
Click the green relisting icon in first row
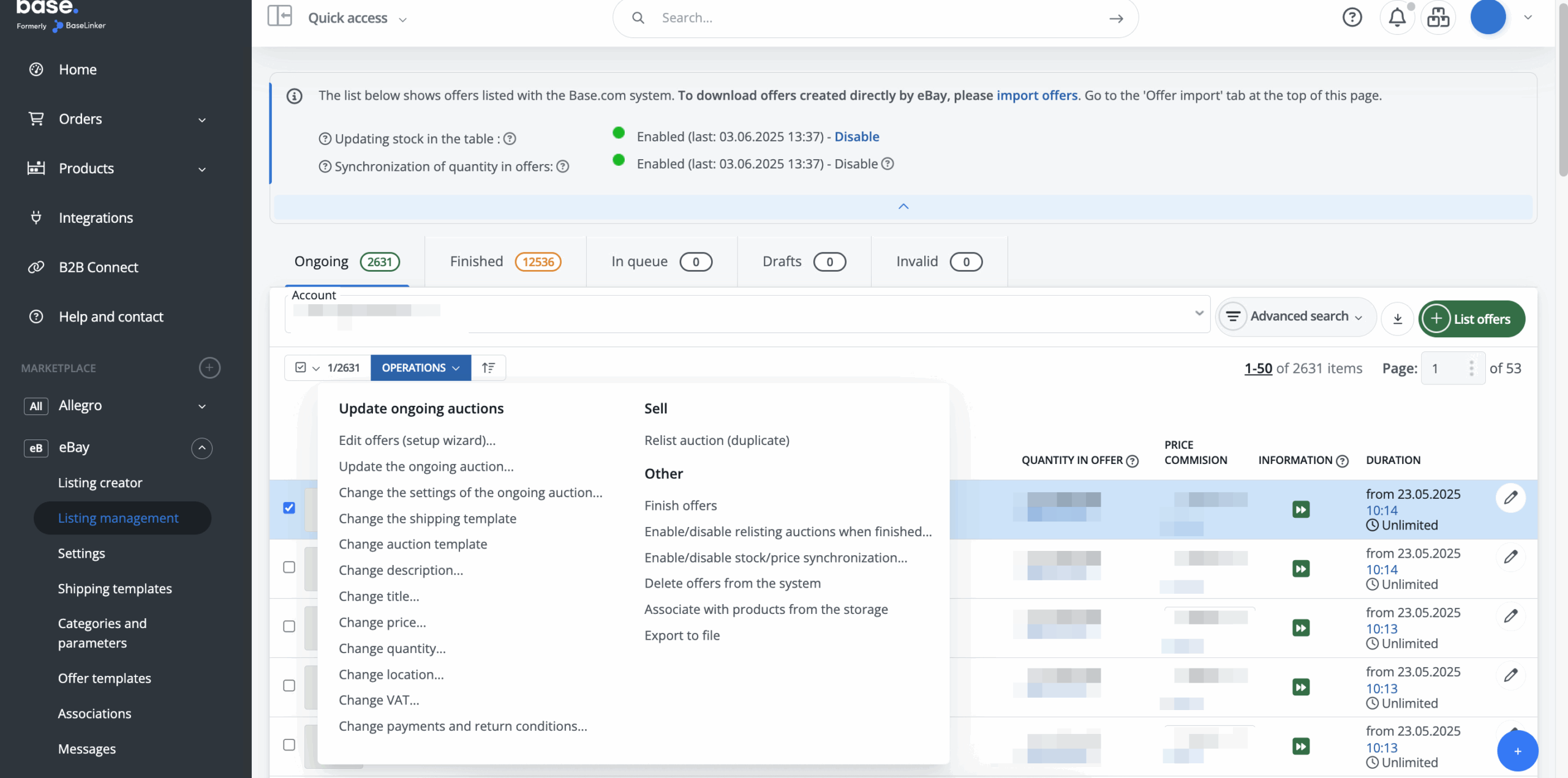pos(1300,509)
